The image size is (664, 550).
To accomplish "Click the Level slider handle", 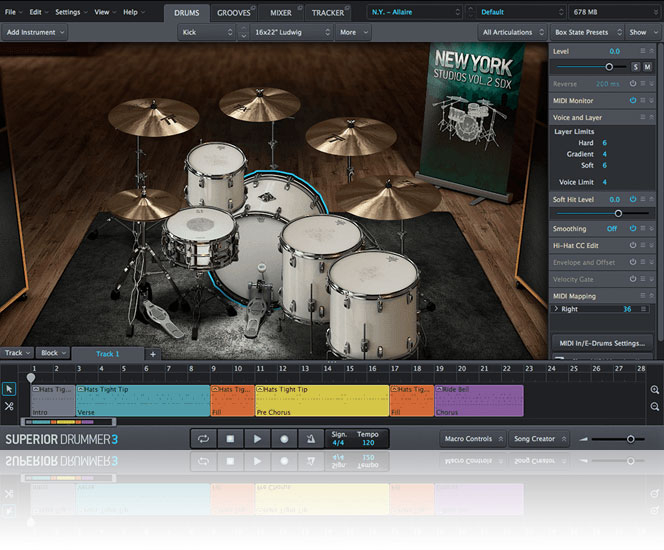I will (608, 66).
